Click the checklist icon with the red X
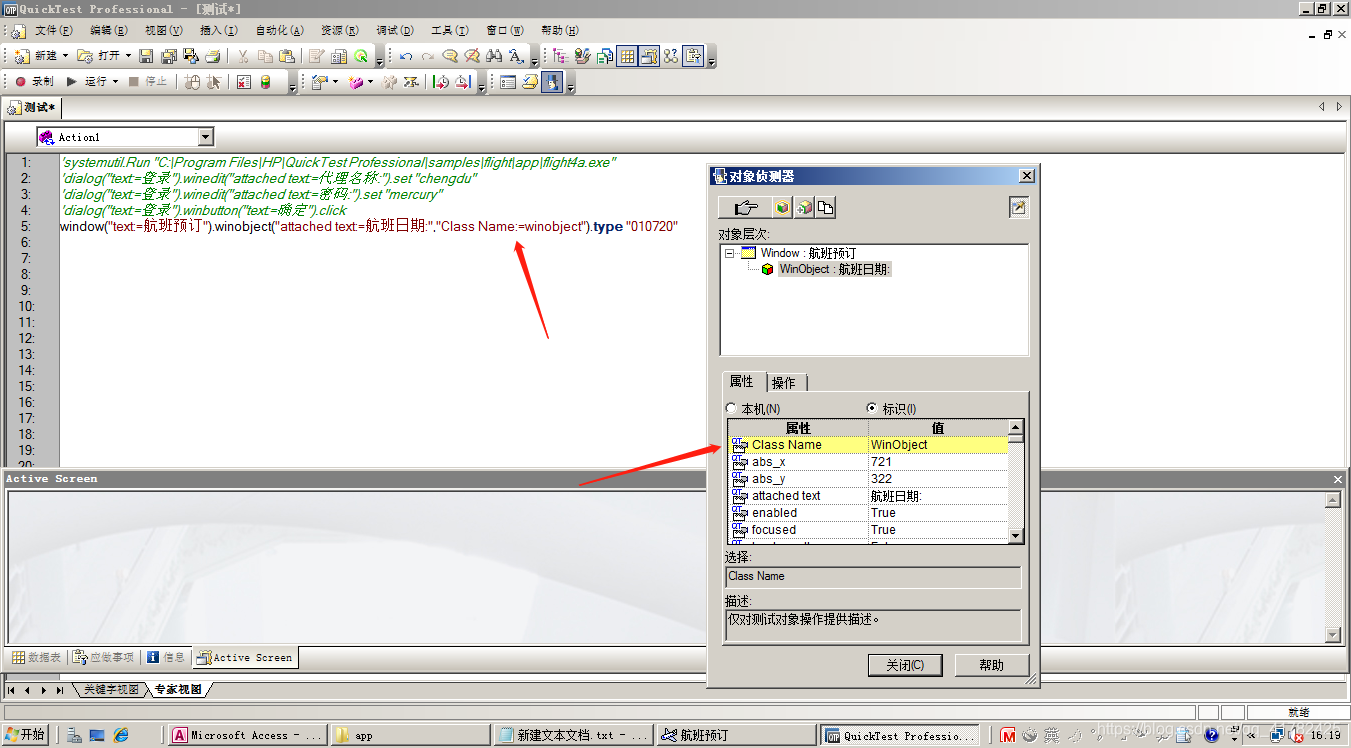The image size is (1351, 748). coord(243,82)
